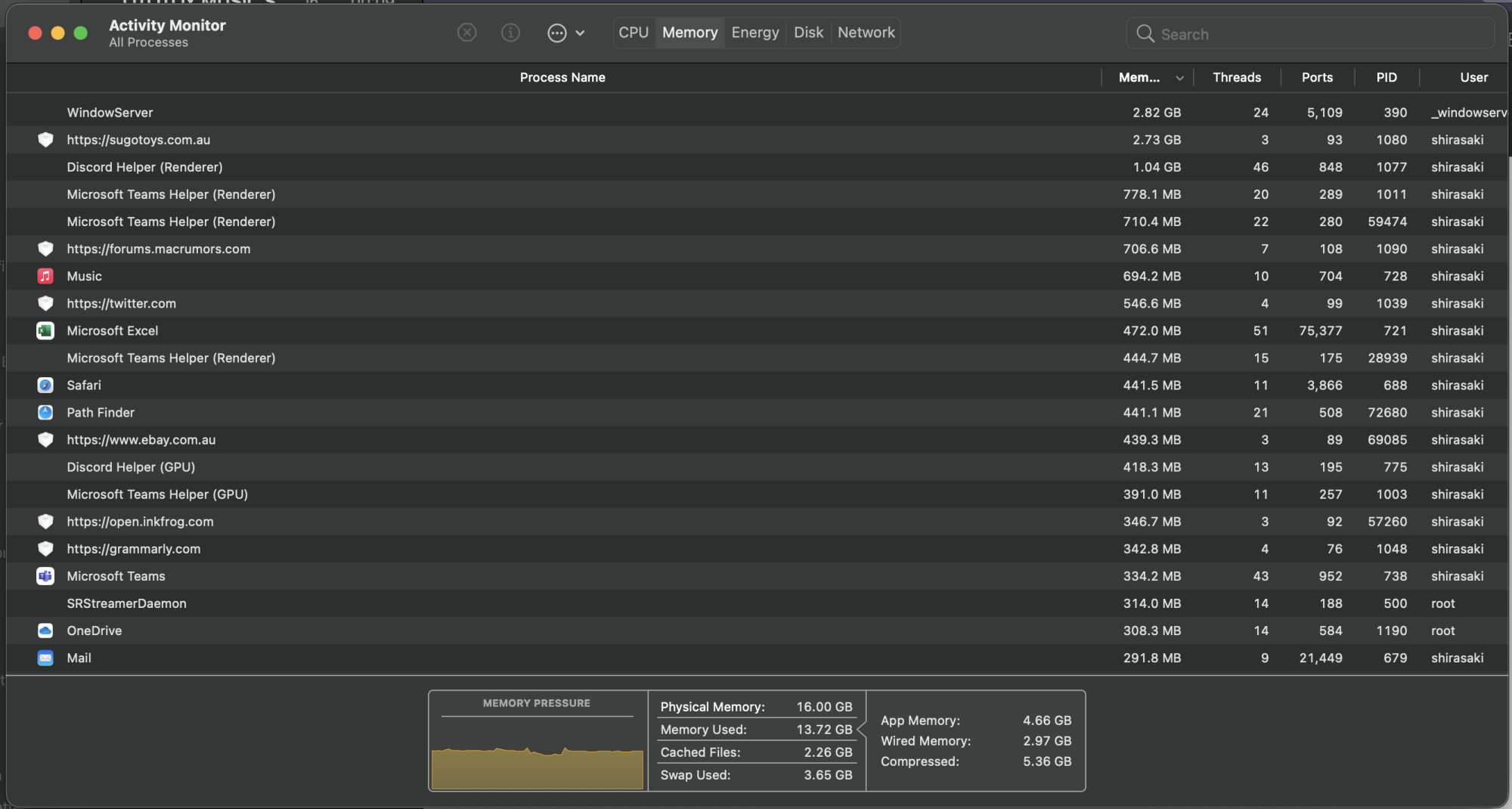This screenshot has height=809, width=1512.
Task: Select the Memory tab
Action: point(690,33)
